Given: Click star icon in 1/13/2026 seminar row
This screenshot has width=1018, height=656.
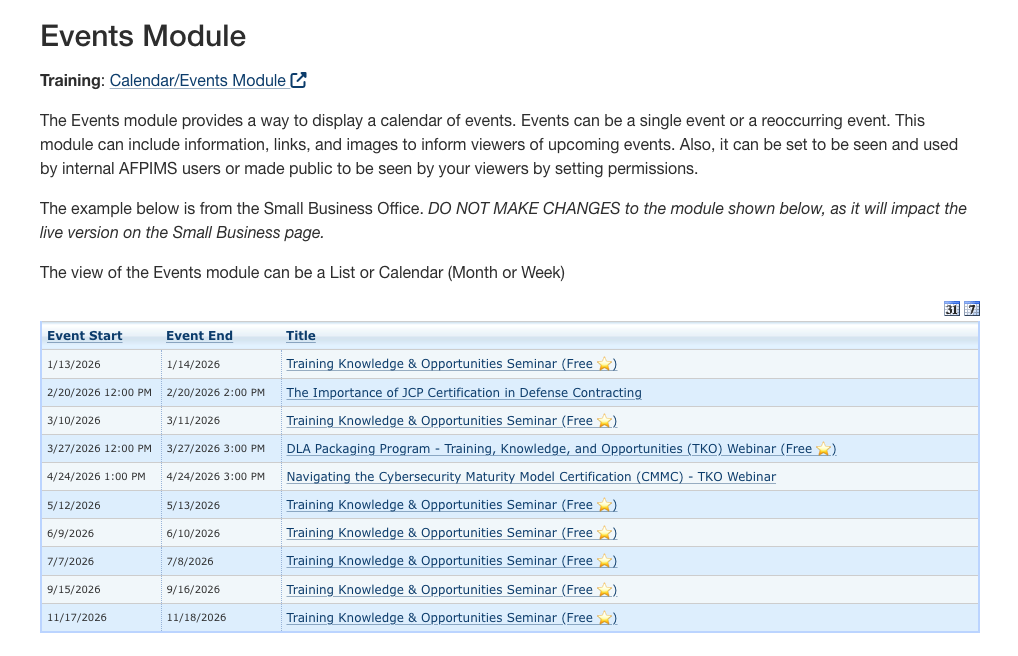Looking at the screenshot, I should click(604, 365).
